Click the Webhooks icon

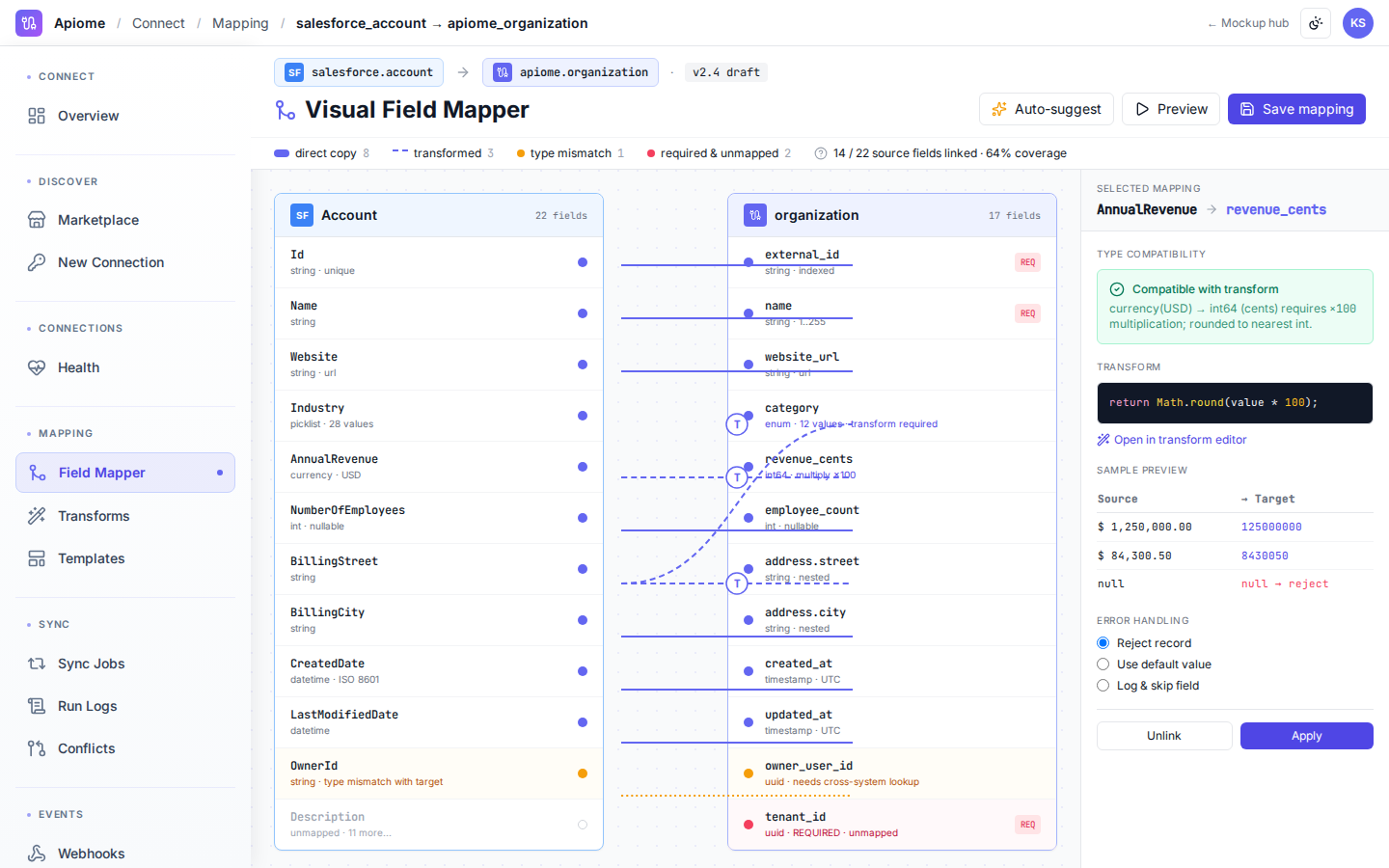point(37,854)
